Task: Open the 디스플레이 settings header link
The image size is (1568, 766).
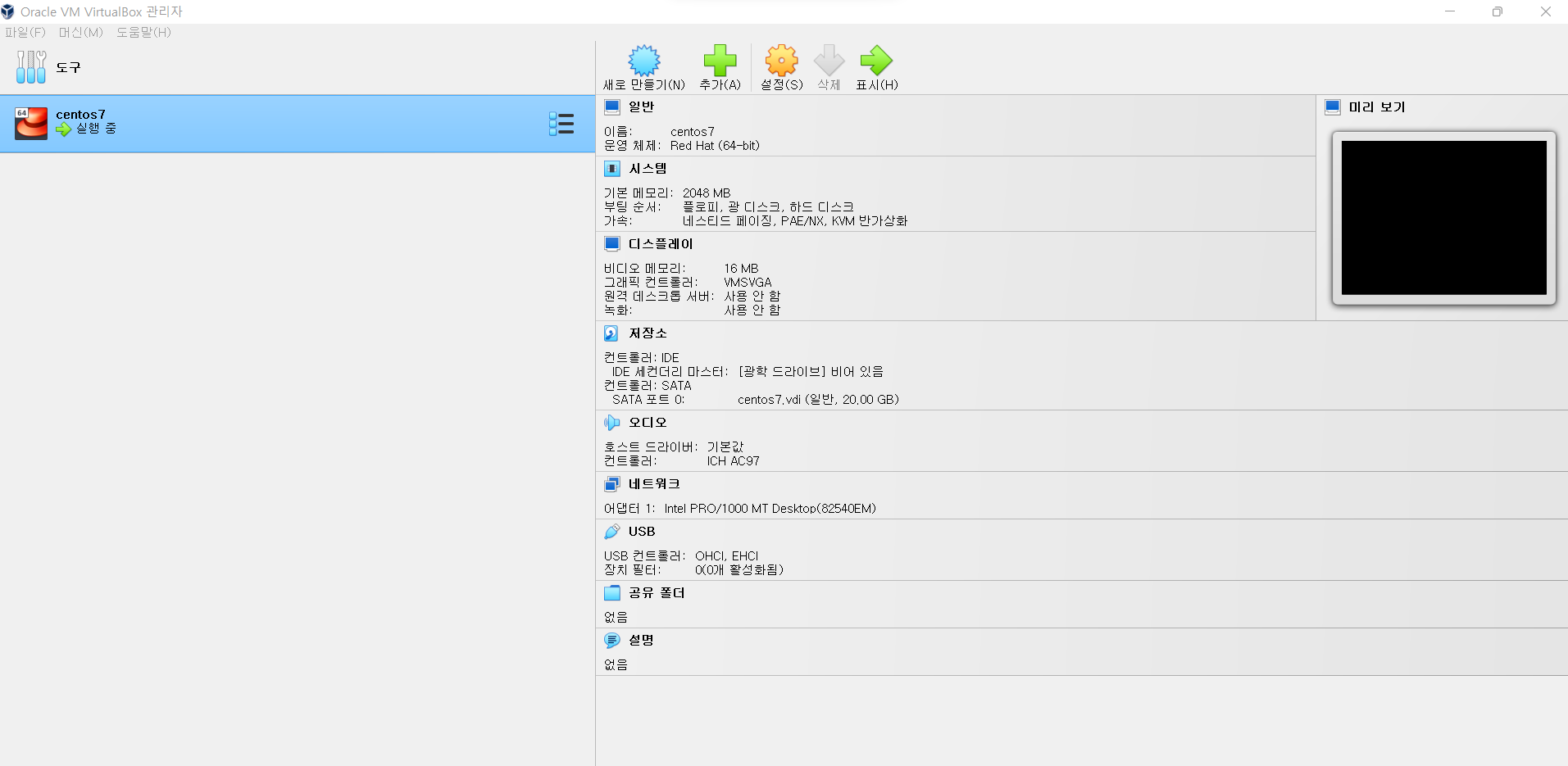Action: [661, 243]
